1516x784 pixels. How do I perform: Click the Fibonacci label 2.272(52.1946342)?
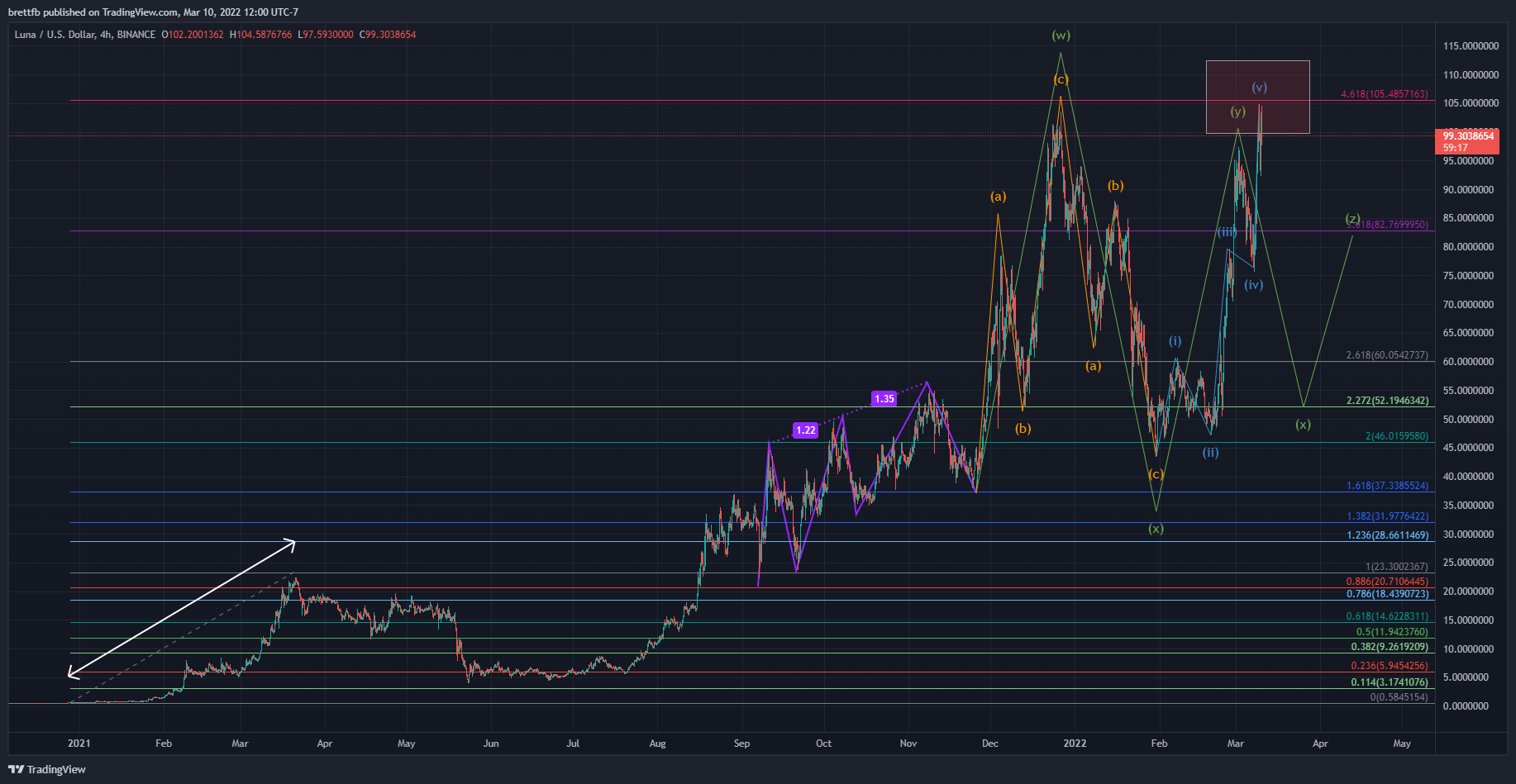1387,401
